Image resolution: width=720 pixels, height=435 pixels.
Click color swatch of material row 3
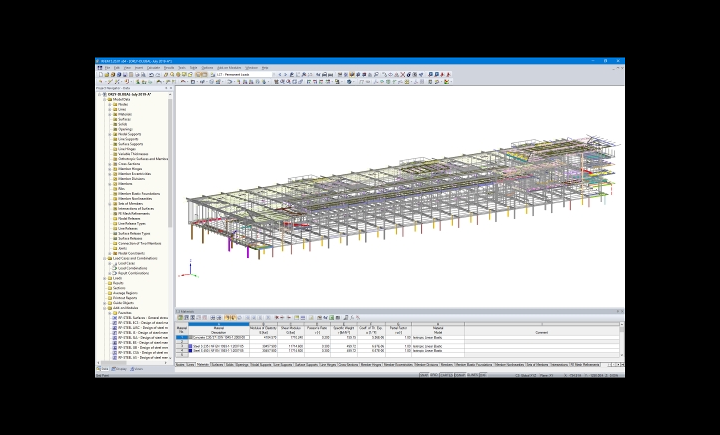191,346
